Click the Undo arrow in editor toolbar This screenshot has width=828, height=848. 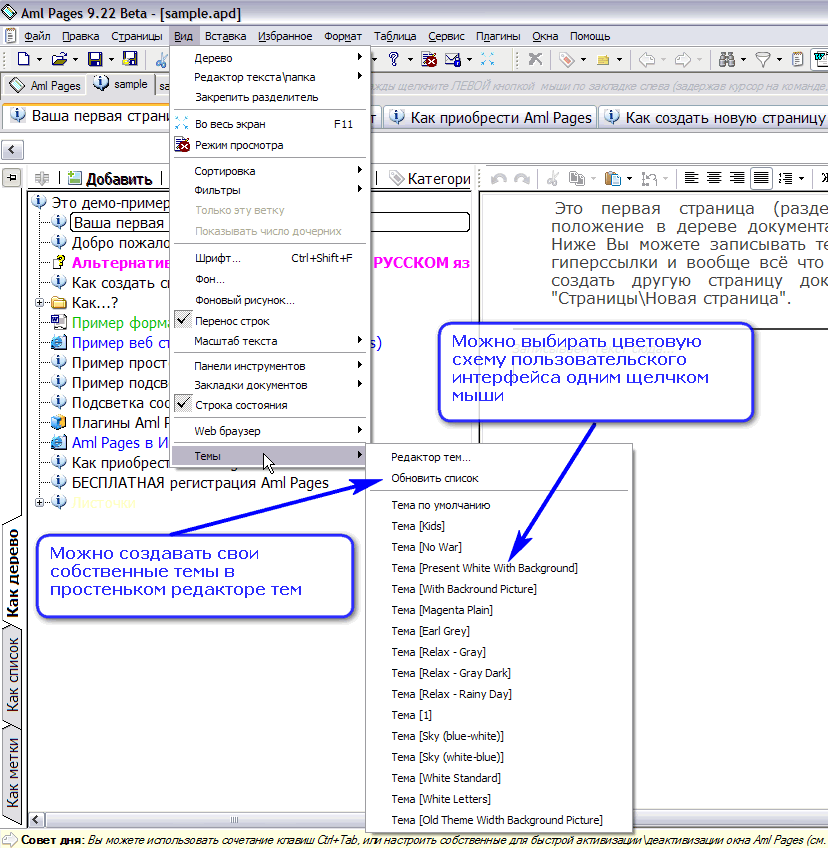pyautogui.click(x=499, y=178)
